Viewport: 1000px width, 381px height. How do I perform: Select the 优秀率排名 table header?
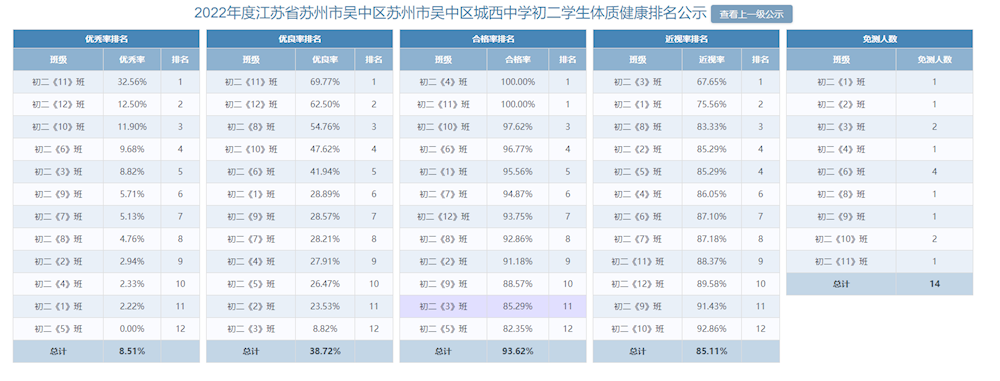click(107, 39)
